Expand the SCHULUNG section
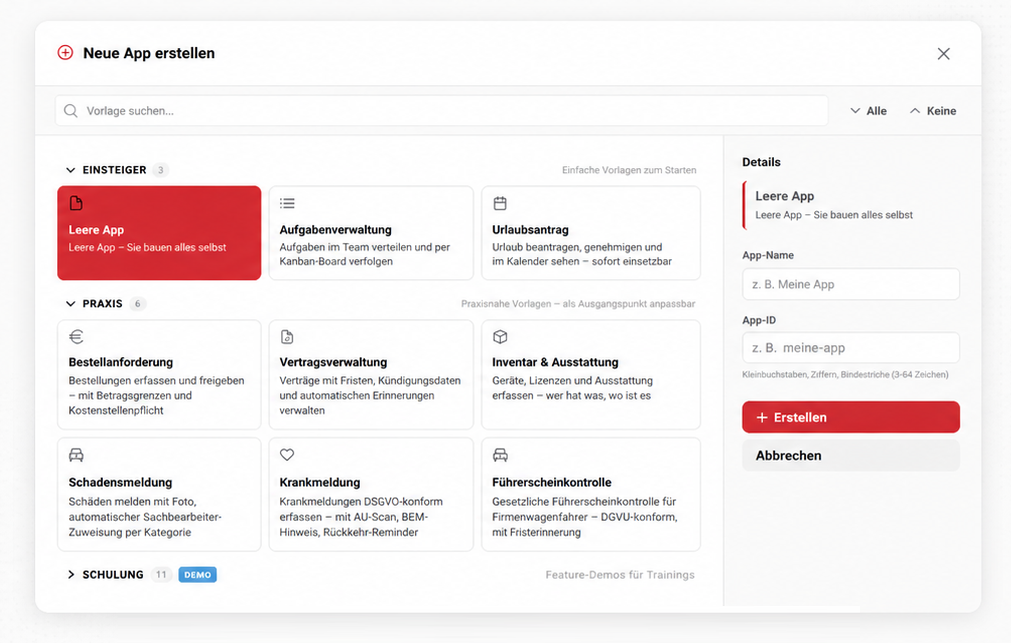 pos(71,575)
